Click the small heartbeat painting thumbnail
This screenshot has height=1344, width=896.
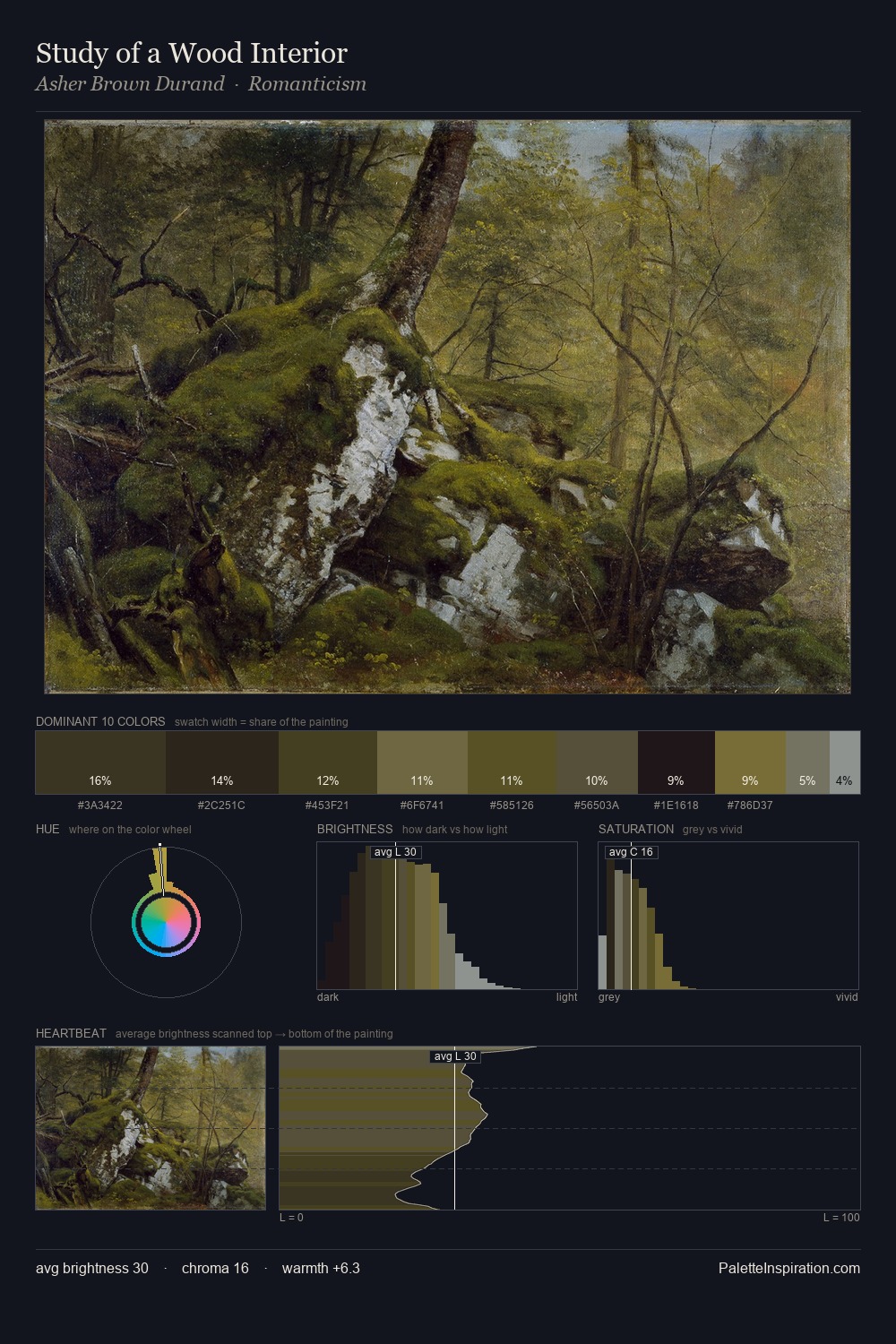[x=151, y=1128]
